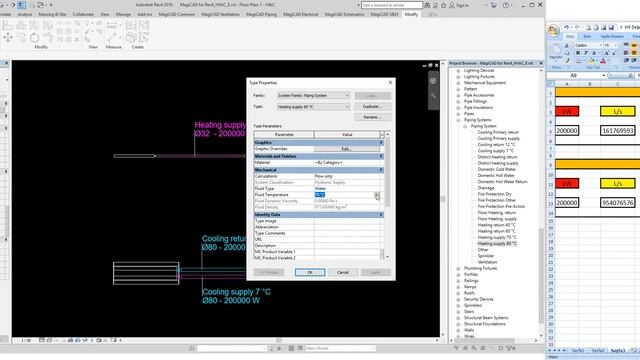
Task: Switch to the Modify ribbon tab
Action: [x=411, y=14]
